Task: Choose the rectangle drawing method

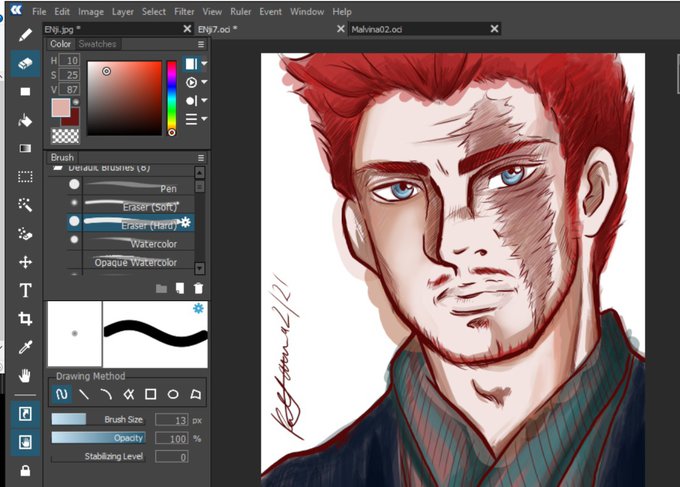Action: (x=150, y=394)
